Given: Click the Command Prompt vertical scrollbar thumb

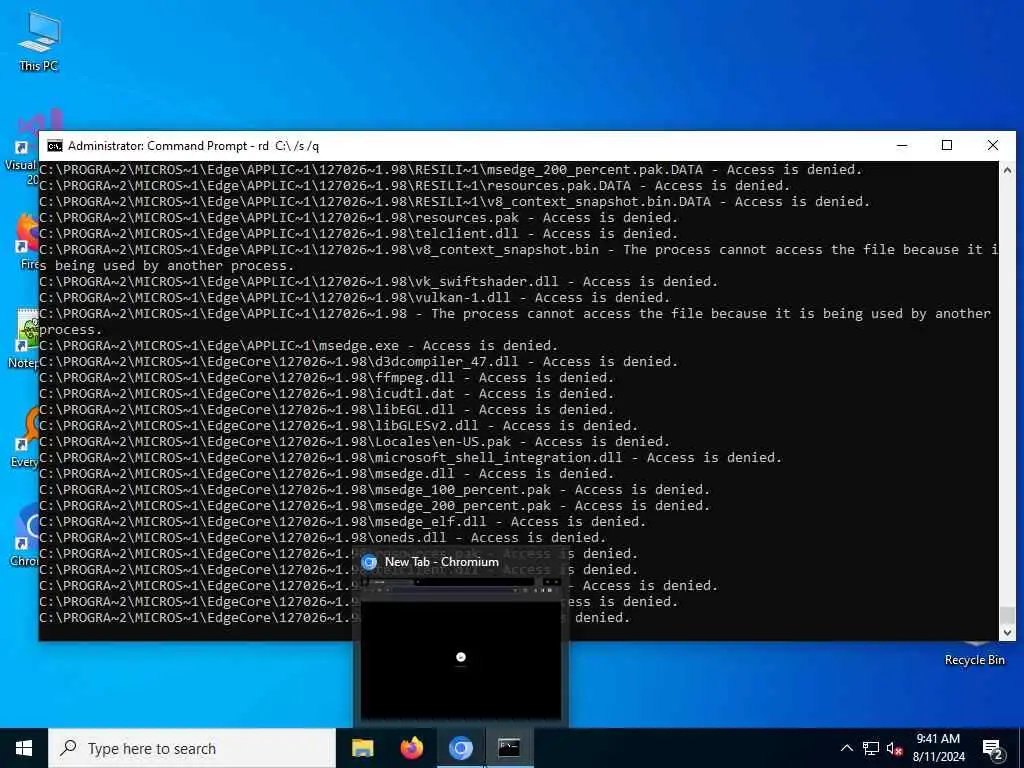Looking at the screenshot, I should coord(1007,615).
